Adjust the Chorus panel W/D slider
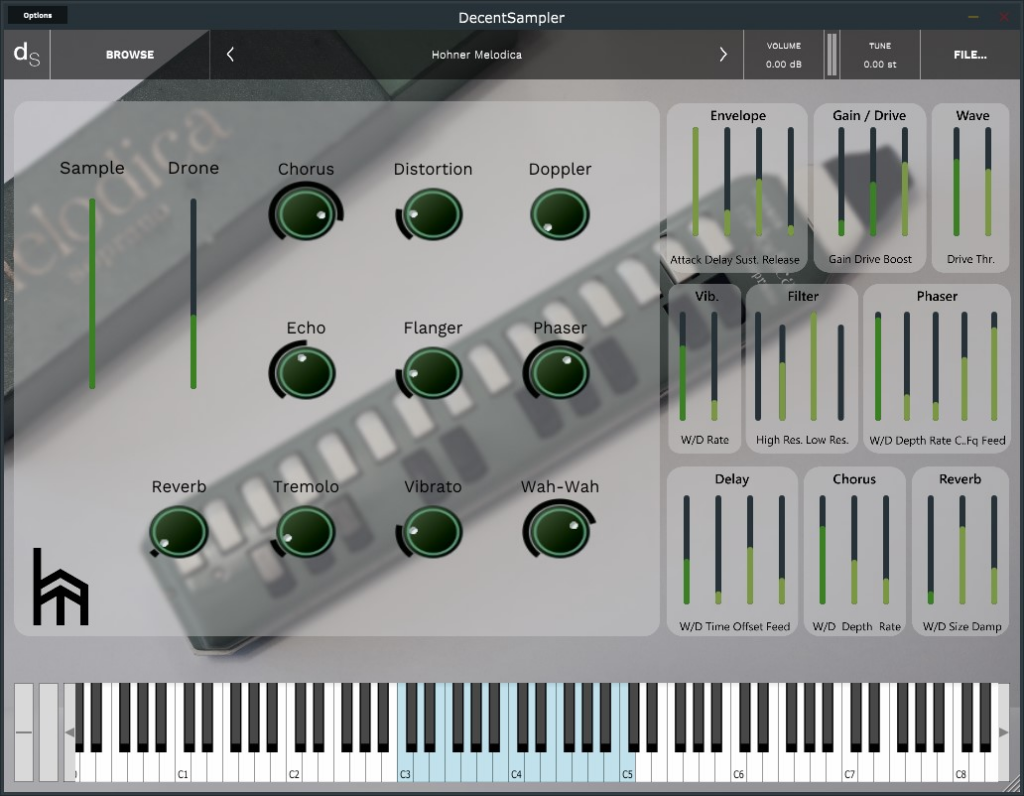 pos(822,550)
